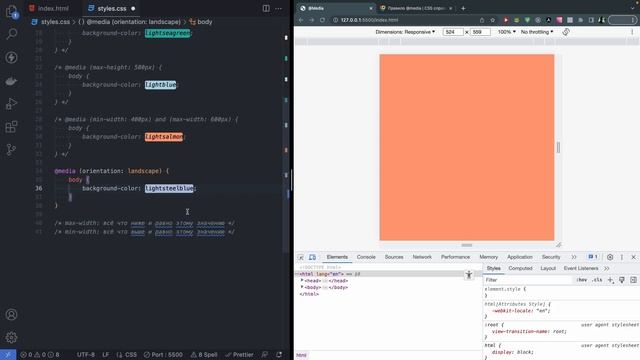Go forward in the browser

click(312, 20)
